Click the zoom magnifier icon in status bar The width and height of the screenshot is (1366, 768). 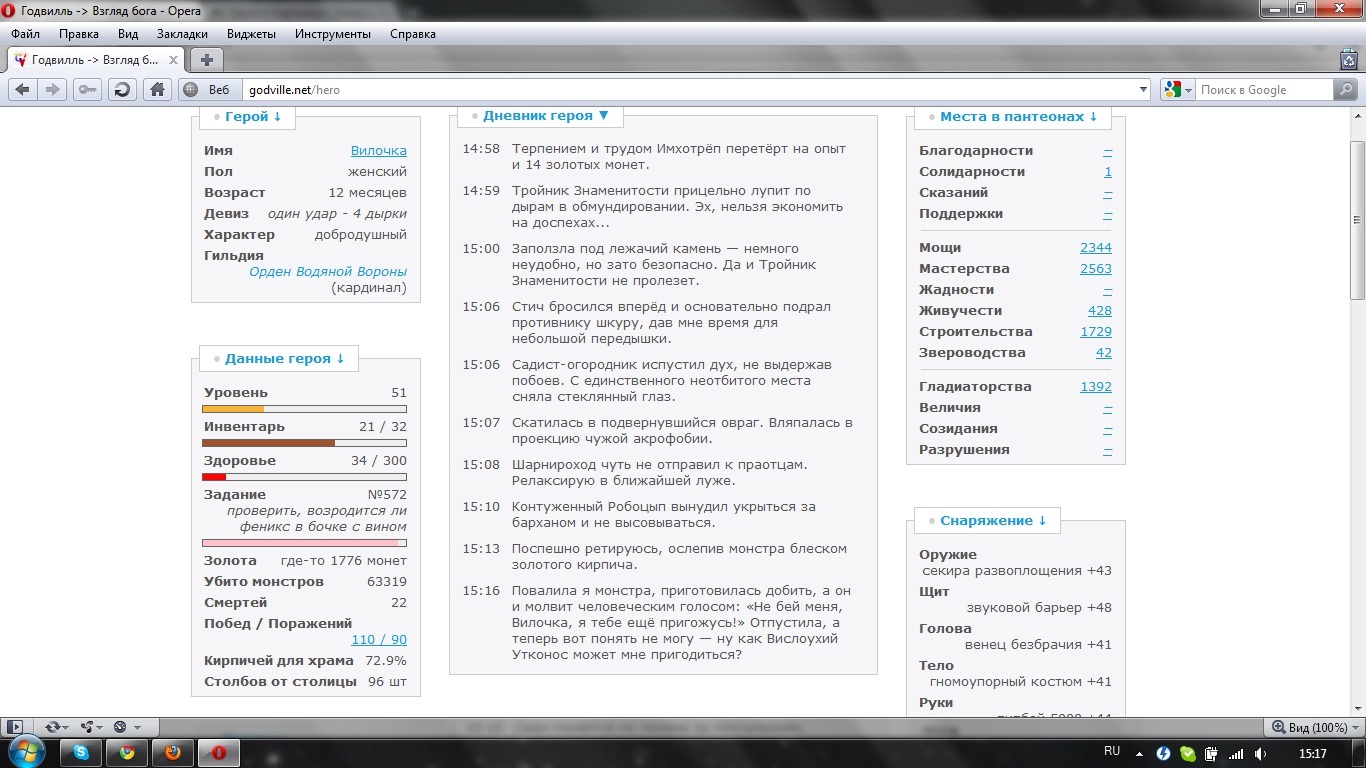1278,727
